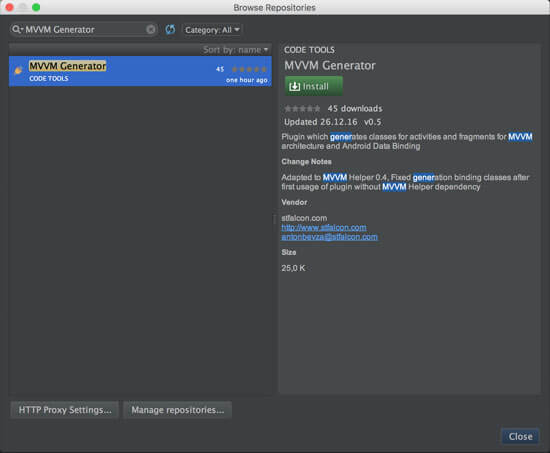Click the '45 downloads' text
The width and height of the screenshot is (550, 453).
tap(355, 108)
